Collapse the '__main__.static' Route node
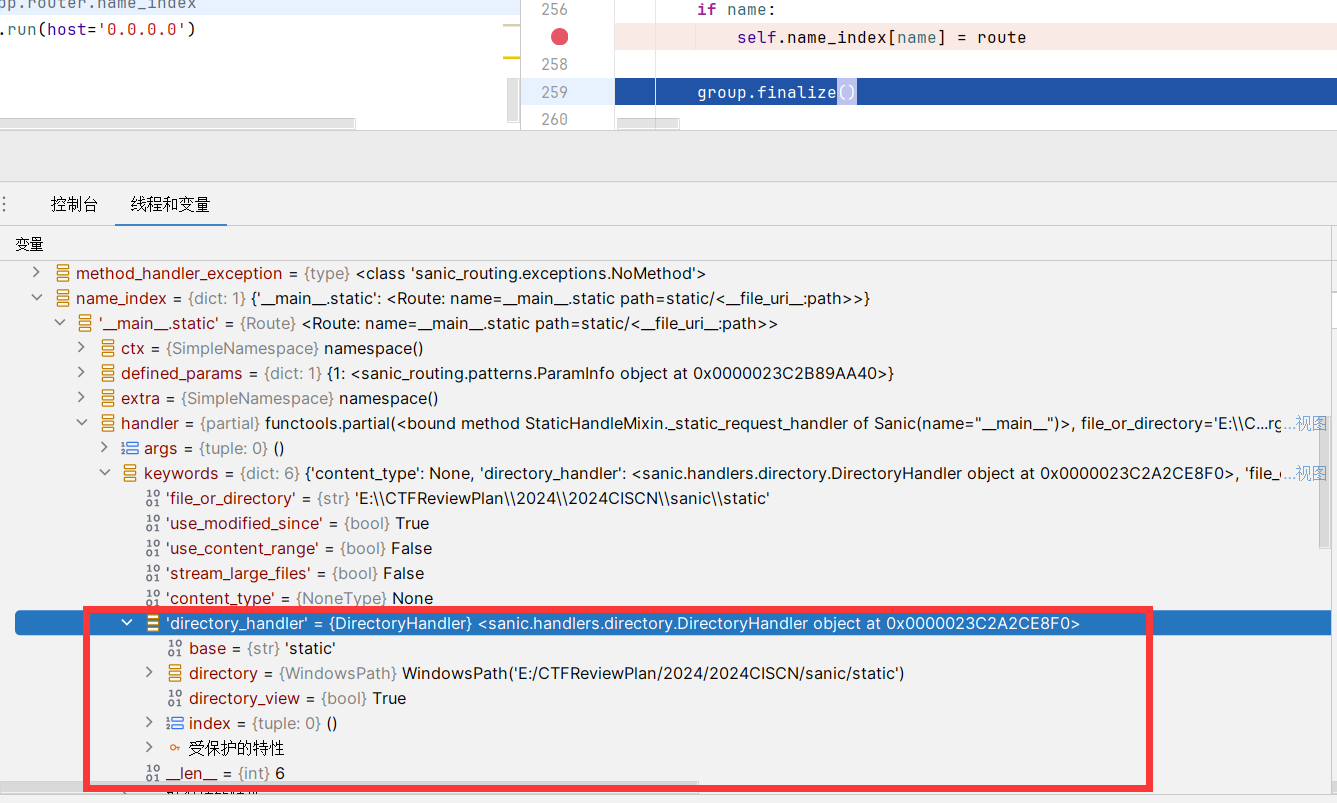The width and height of the screenshot is (1337, 803). click(x=59, y=323)
